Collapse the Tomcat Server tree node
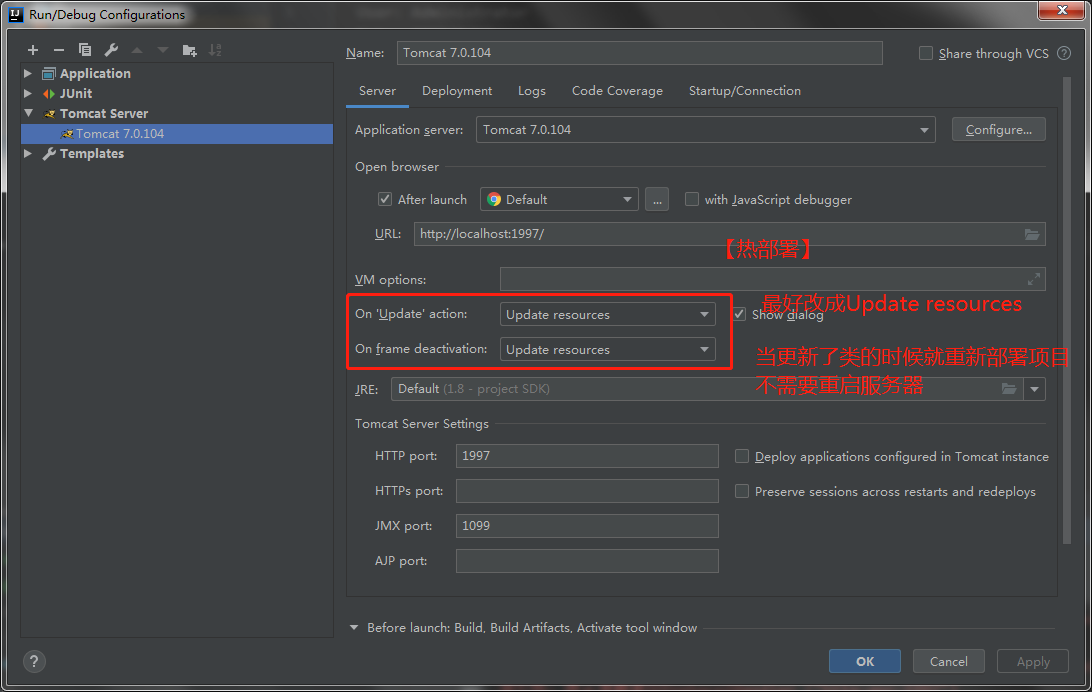Screen dimensions: 1092x692 tap(29, 113)
